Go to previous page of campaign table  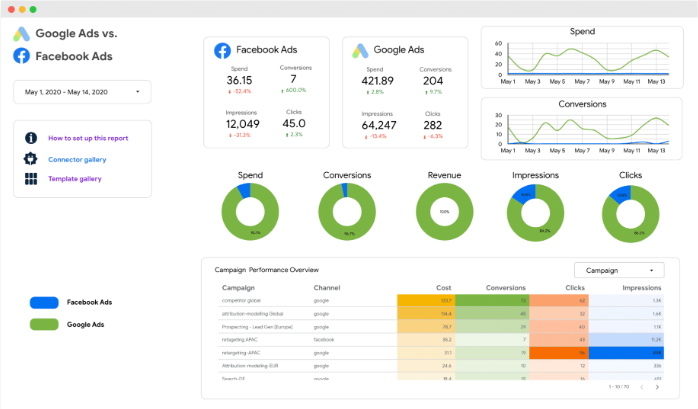(x=641, y=387)
